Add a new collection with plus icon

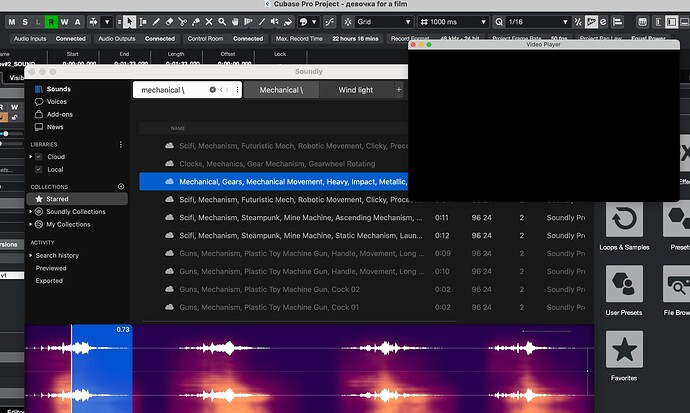point(121,186)
